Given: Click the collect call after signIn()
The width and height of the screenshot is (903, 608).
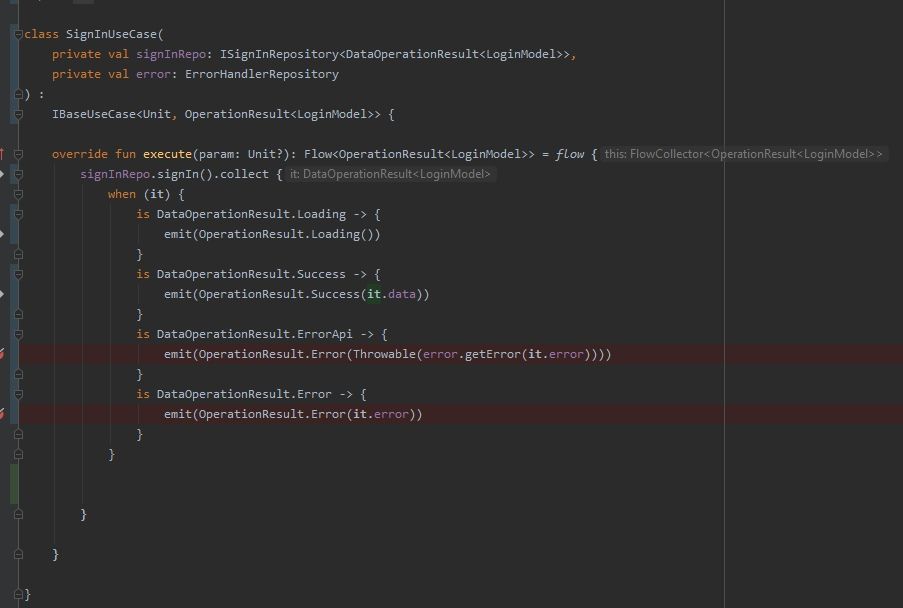Looking at the screenshot, I should point(244,174).
